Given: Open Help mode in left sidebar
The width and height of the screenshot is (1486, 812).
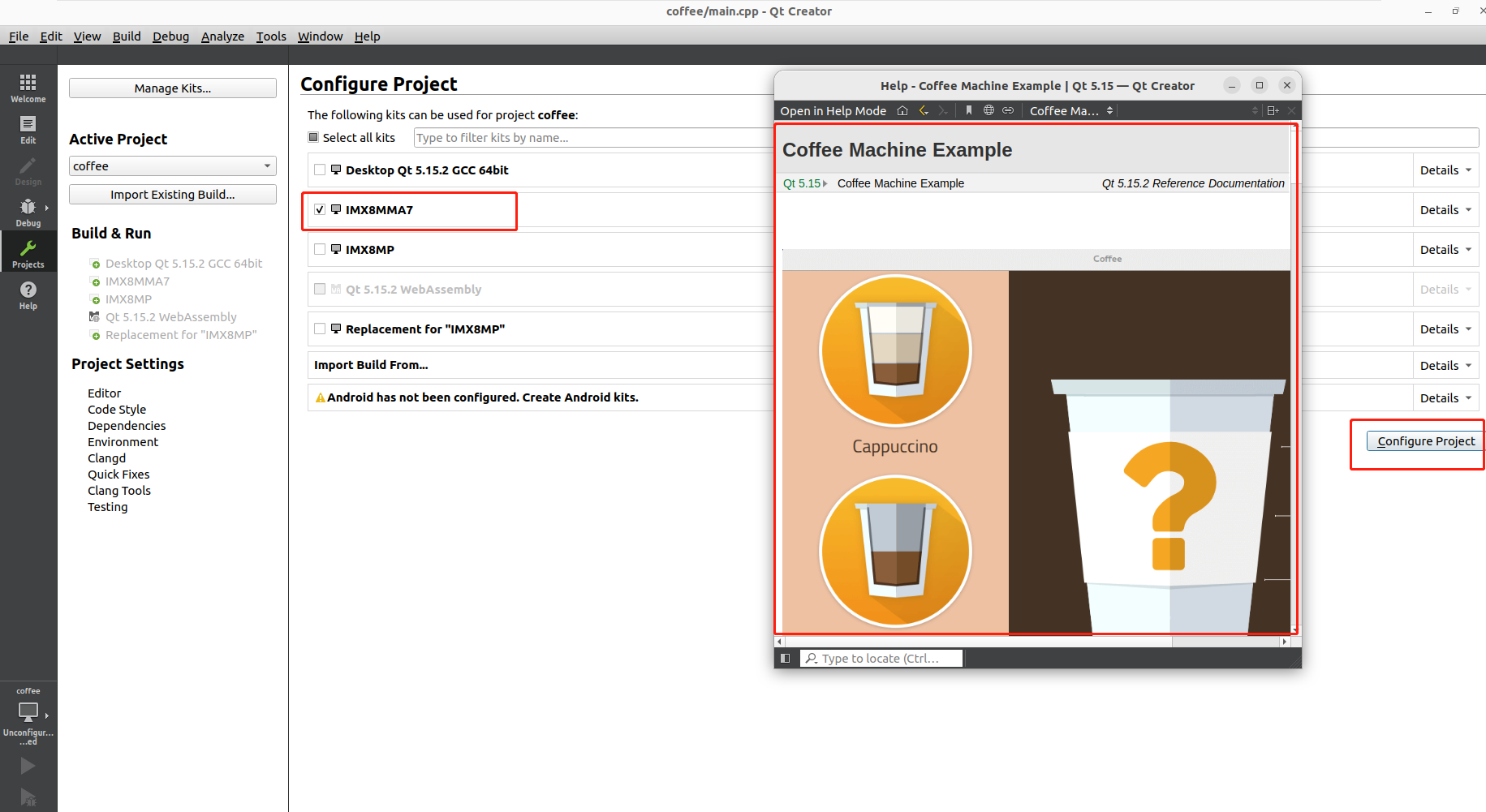Looking at the screenshot, I should (28, 295).
